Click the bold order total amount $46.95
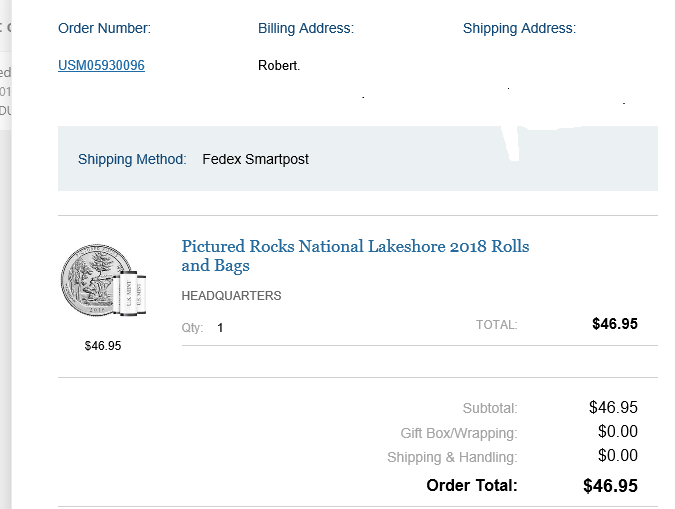Viewport: 675px width, 509px height. tap(610, 486)
